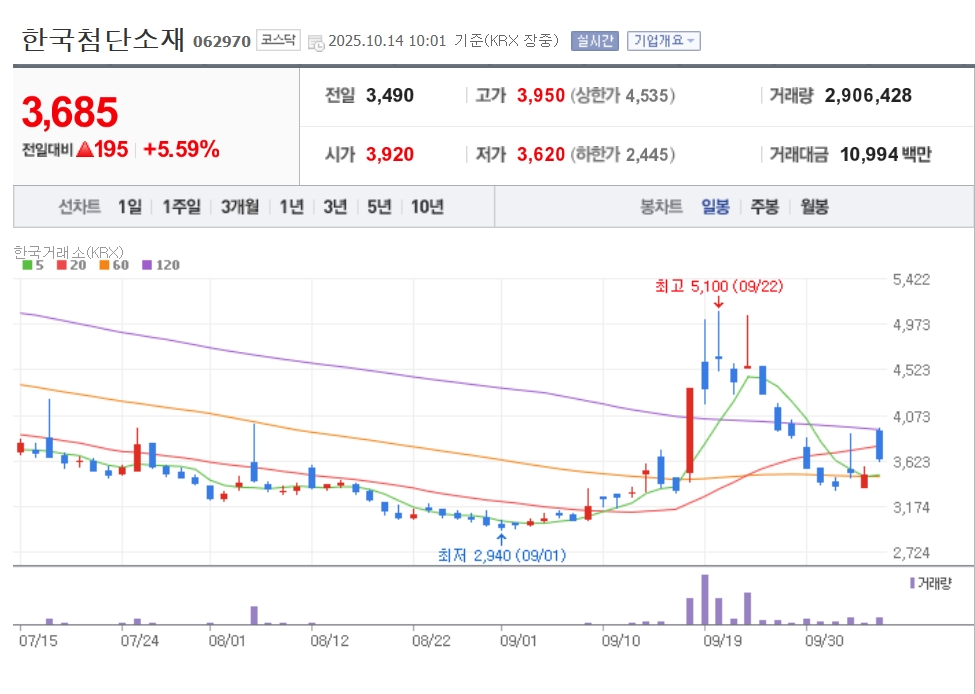Screen dimensions: 975x694
Task: Click the 상한가 4,535 text
Action: 622,95
